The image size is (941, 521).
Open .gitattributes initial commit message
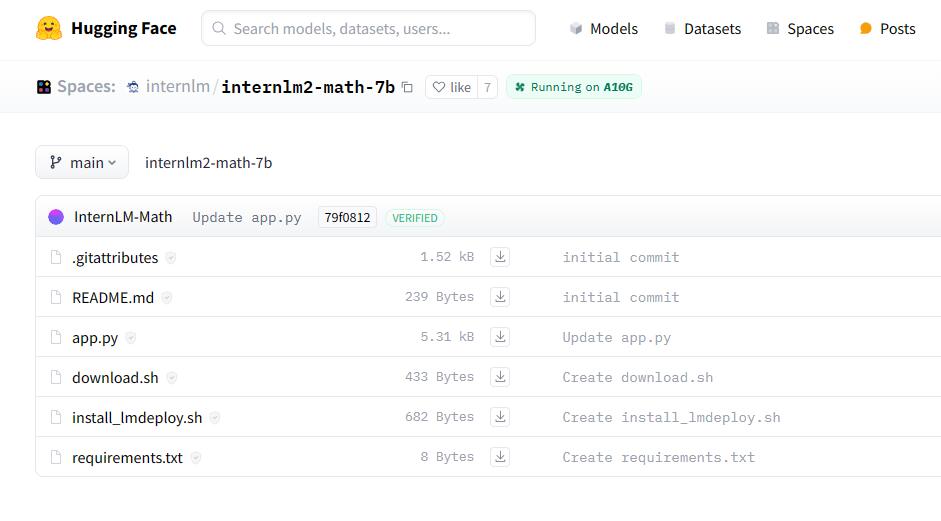click(x=621, y=257)
